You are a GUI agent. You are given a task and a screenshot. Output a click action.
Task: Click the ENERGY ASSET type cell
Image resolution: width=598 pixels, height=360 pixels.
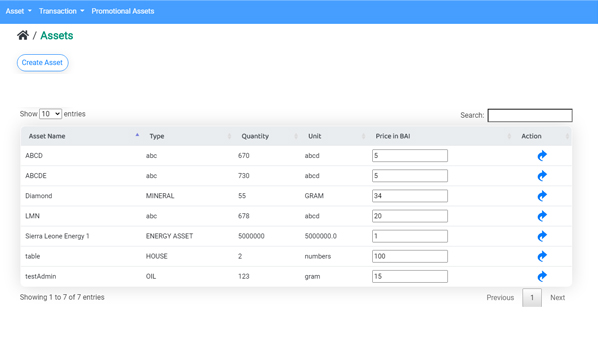click(169, 236)
